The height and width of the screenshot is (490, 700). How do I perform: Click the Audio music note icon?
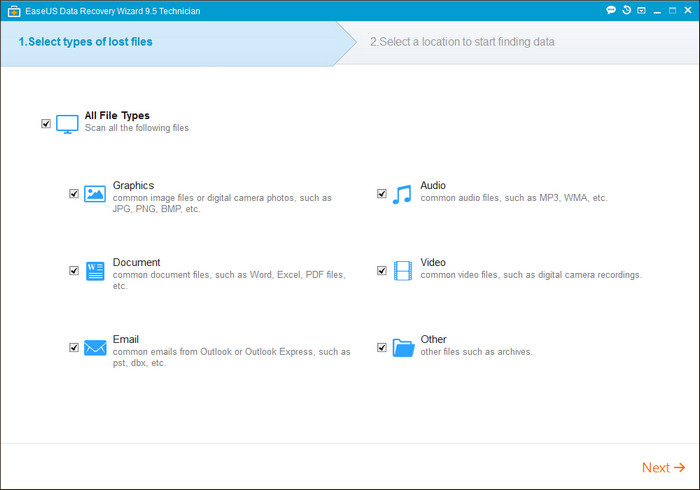click(x=402, y=194)
